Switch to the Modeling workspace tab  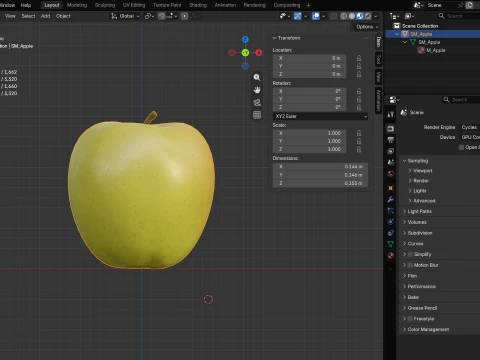77,5
